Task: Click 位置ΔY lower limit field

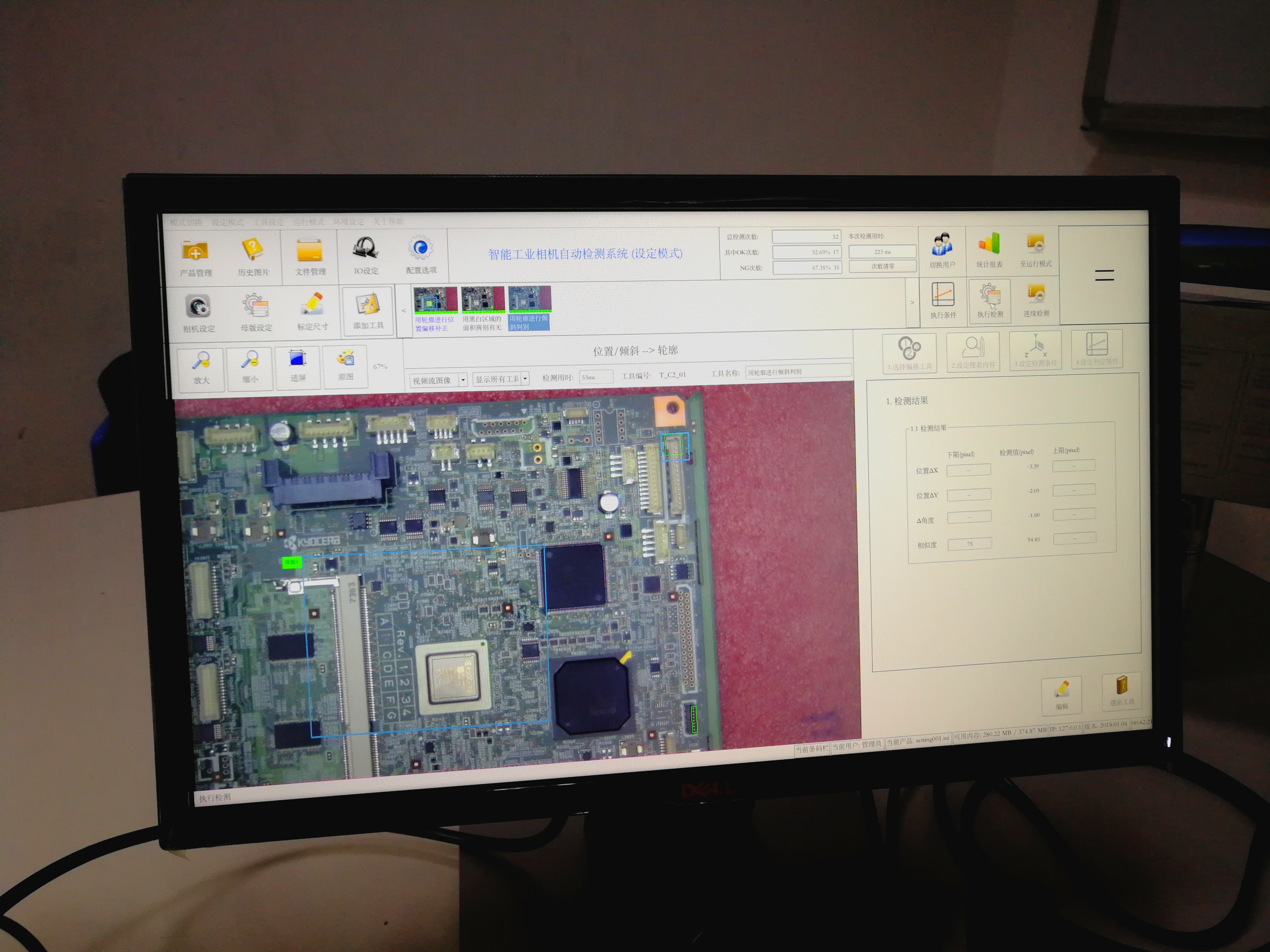Action: pos(969,494)
